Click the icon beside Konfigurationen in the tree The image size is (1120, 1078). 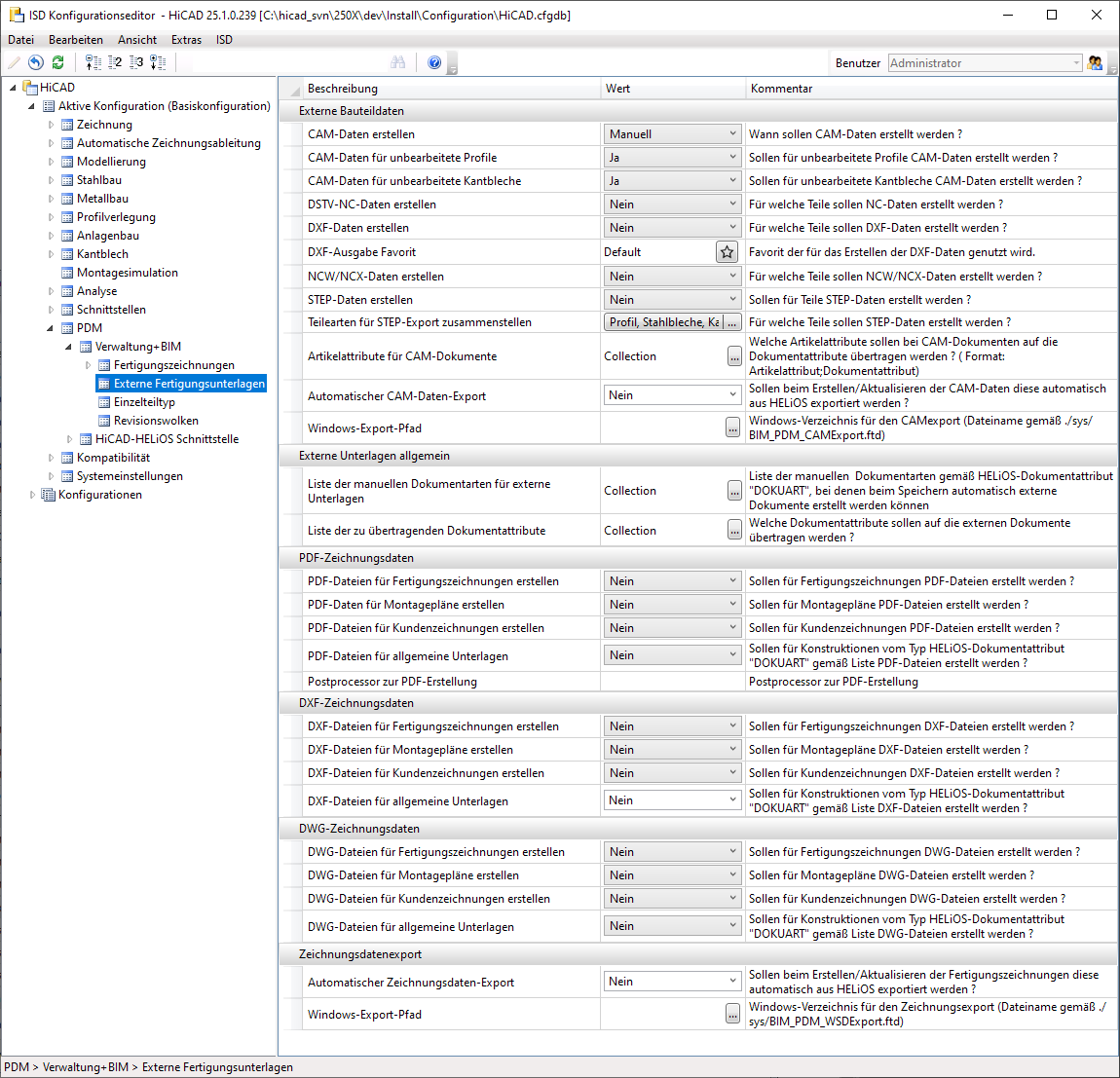49,495
